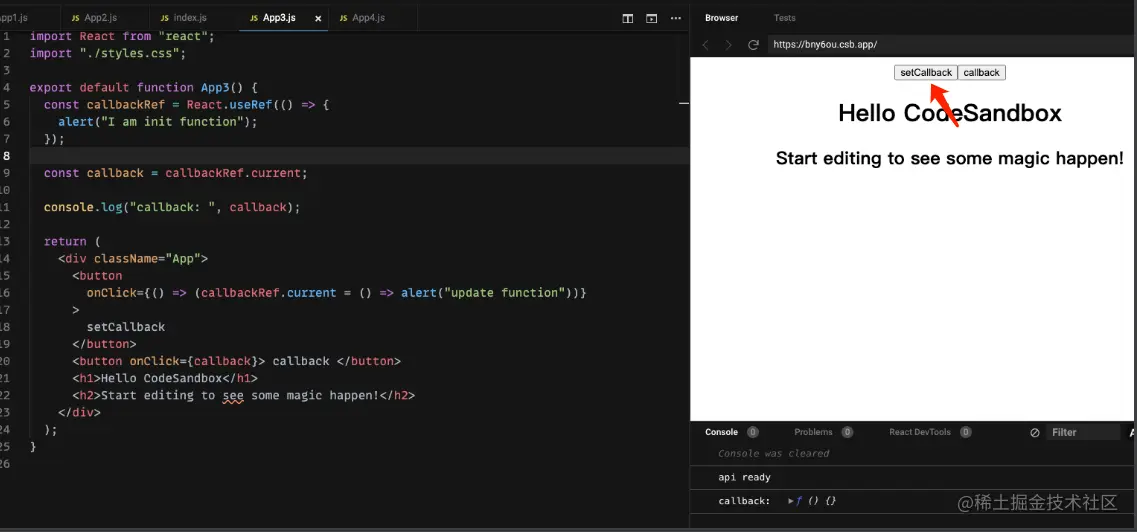1137x532 pixels.
Task: Open the Console tab
Action: (x=722, y=432)
